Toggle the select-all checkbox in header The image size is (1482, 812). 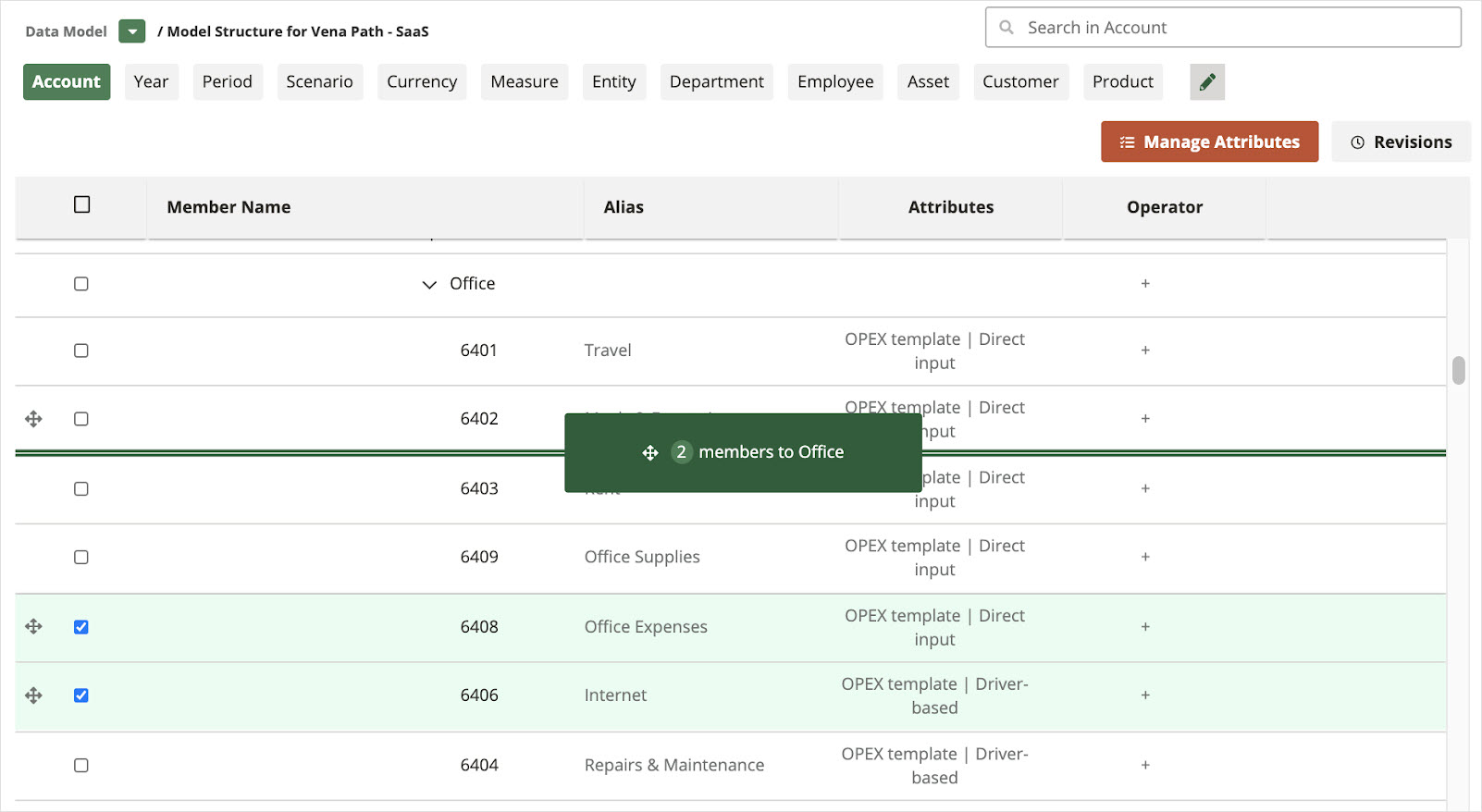coord(82,204)
